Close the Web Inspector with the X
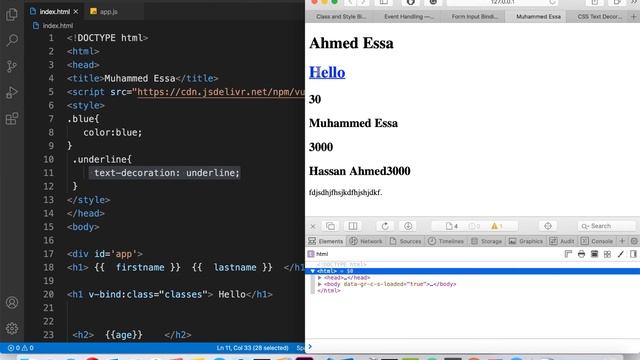Viewport: 640px width, 360px height. coord(313,226)
